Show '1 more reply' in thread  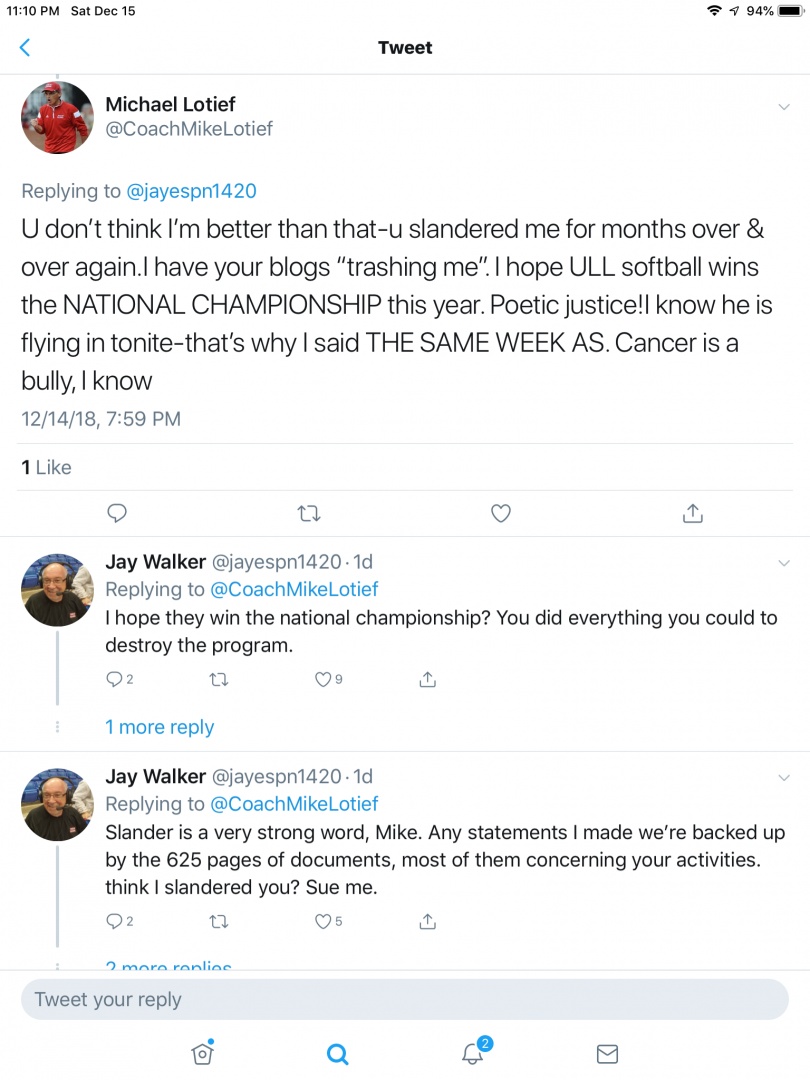click(x=160, y=727)
